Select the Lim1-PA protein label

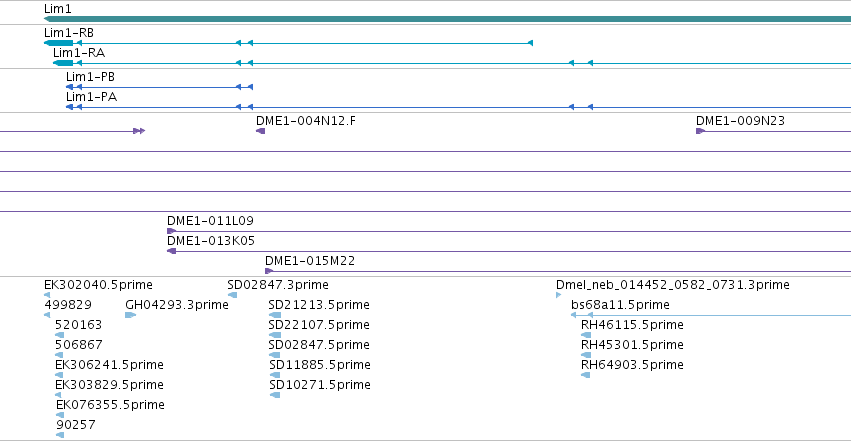pos(91,97)
